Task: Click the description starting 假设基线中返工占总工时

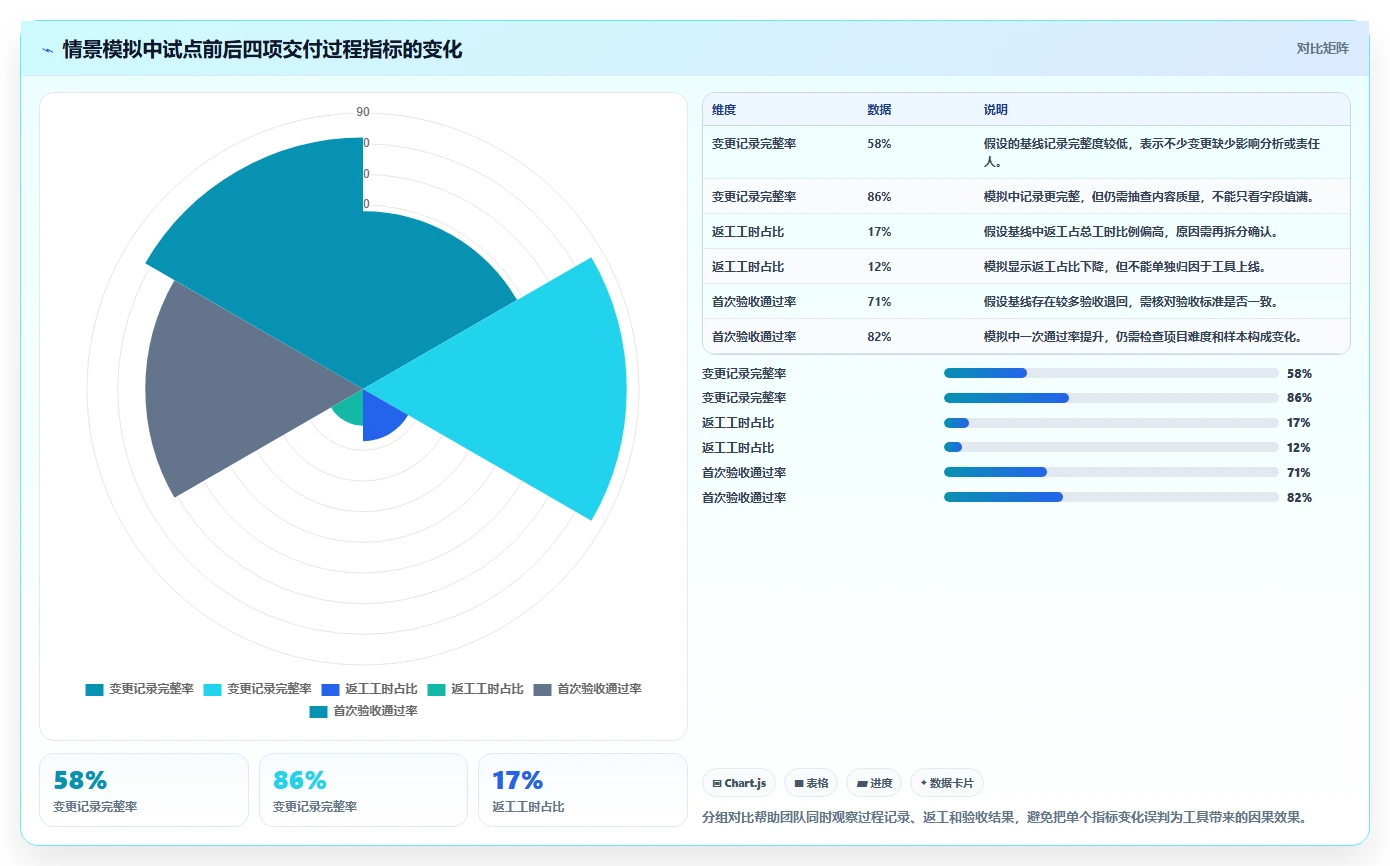Action: (x=1131, y=232)
